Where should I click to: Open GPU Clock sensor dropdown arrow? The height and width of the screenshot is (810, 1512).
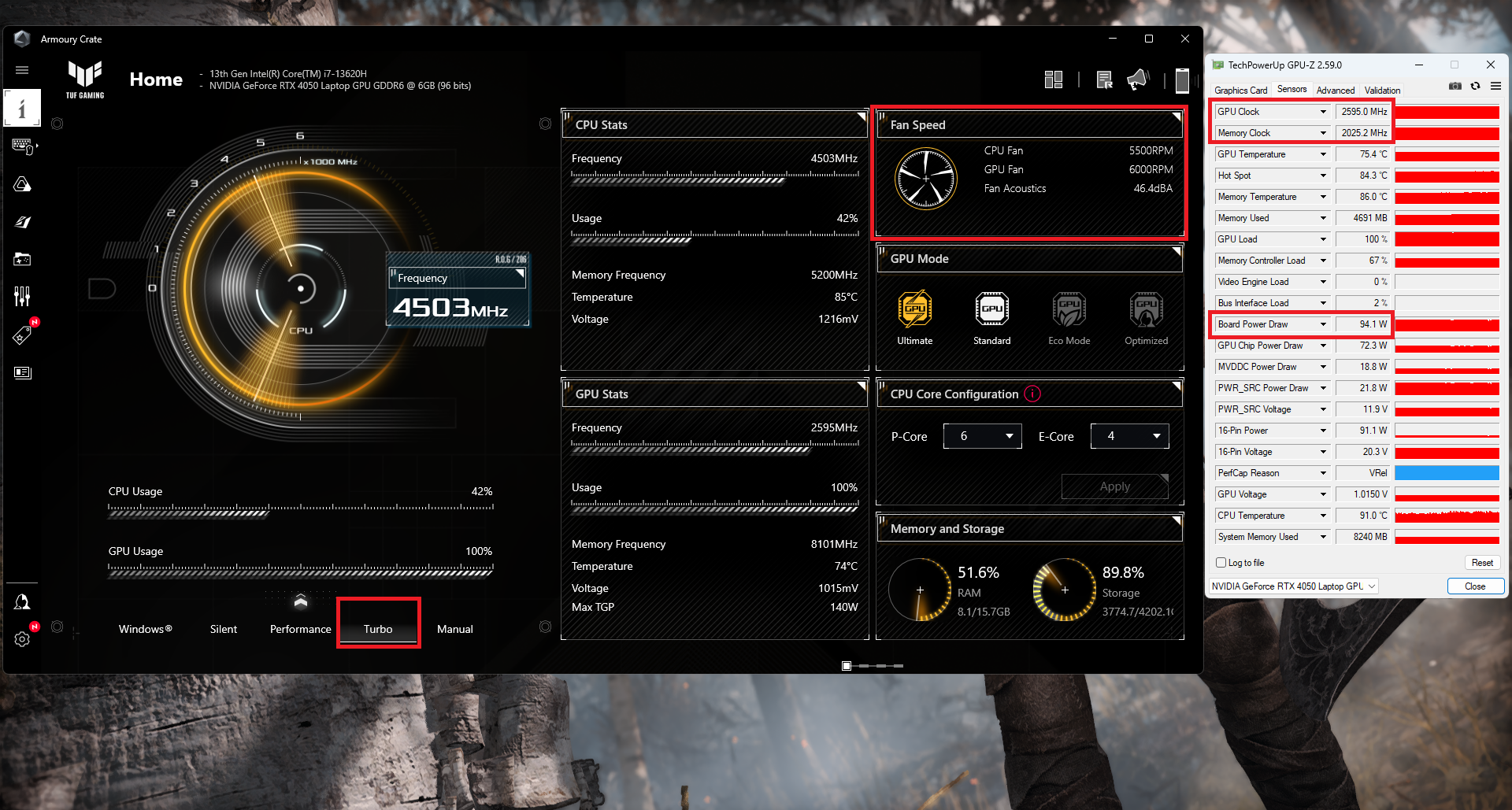[1323, 112]
